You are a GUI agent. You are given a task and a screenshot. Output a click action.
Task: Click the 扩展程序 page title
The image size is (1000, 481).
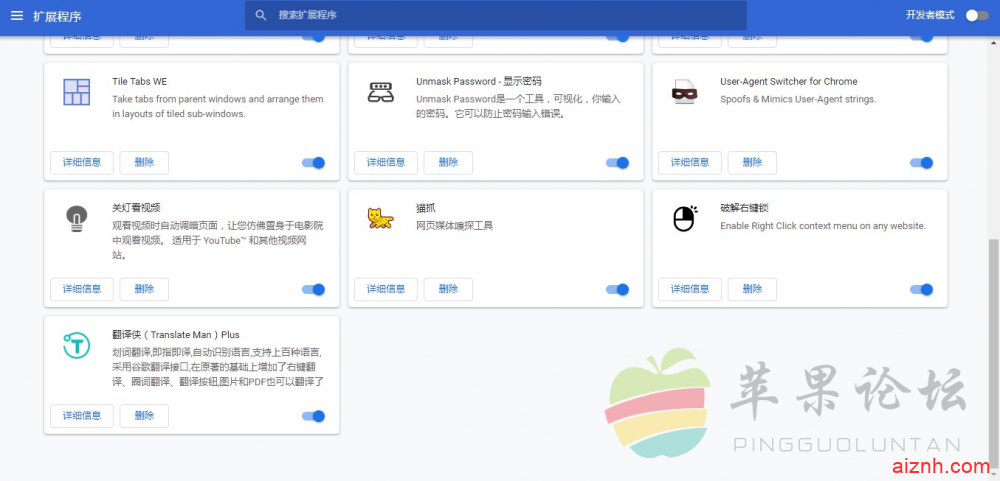pos(57,16)
